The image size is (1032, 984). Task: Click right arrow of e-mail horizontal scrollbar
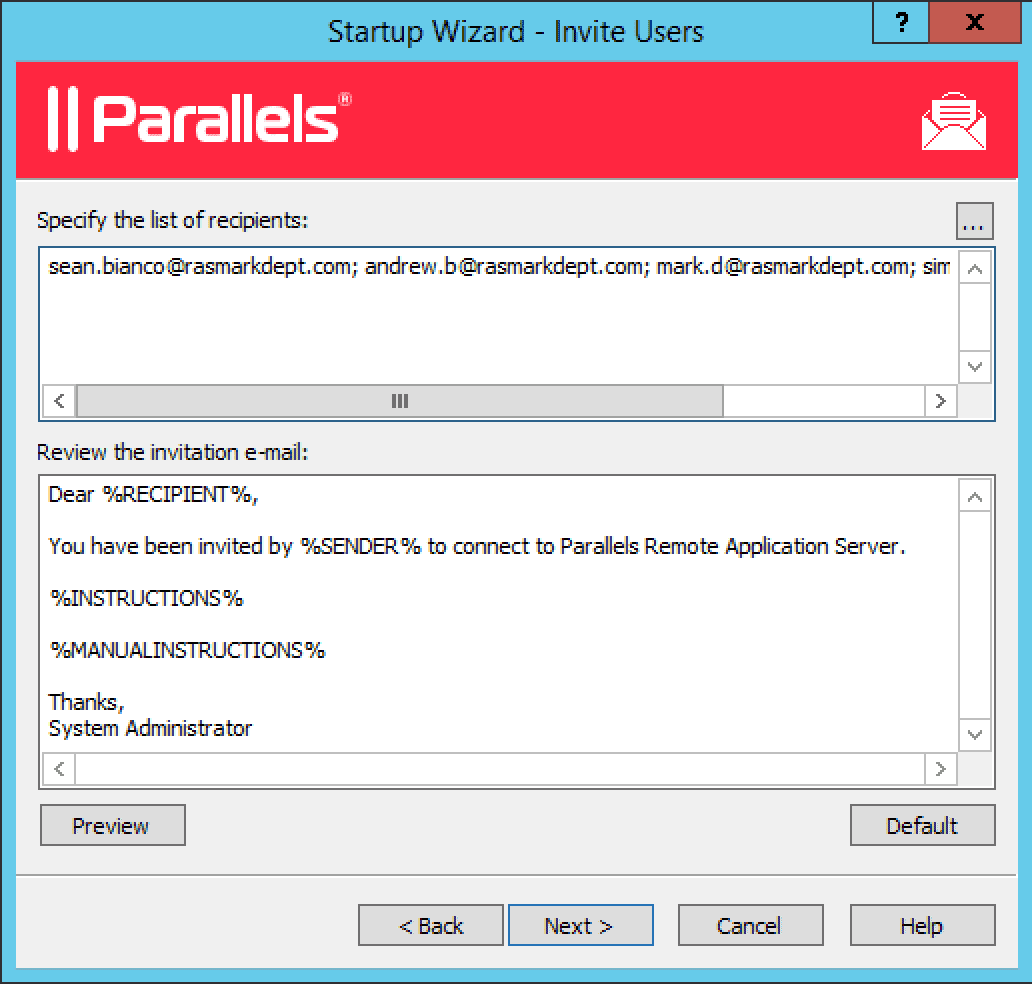click(x=940, y=769)
